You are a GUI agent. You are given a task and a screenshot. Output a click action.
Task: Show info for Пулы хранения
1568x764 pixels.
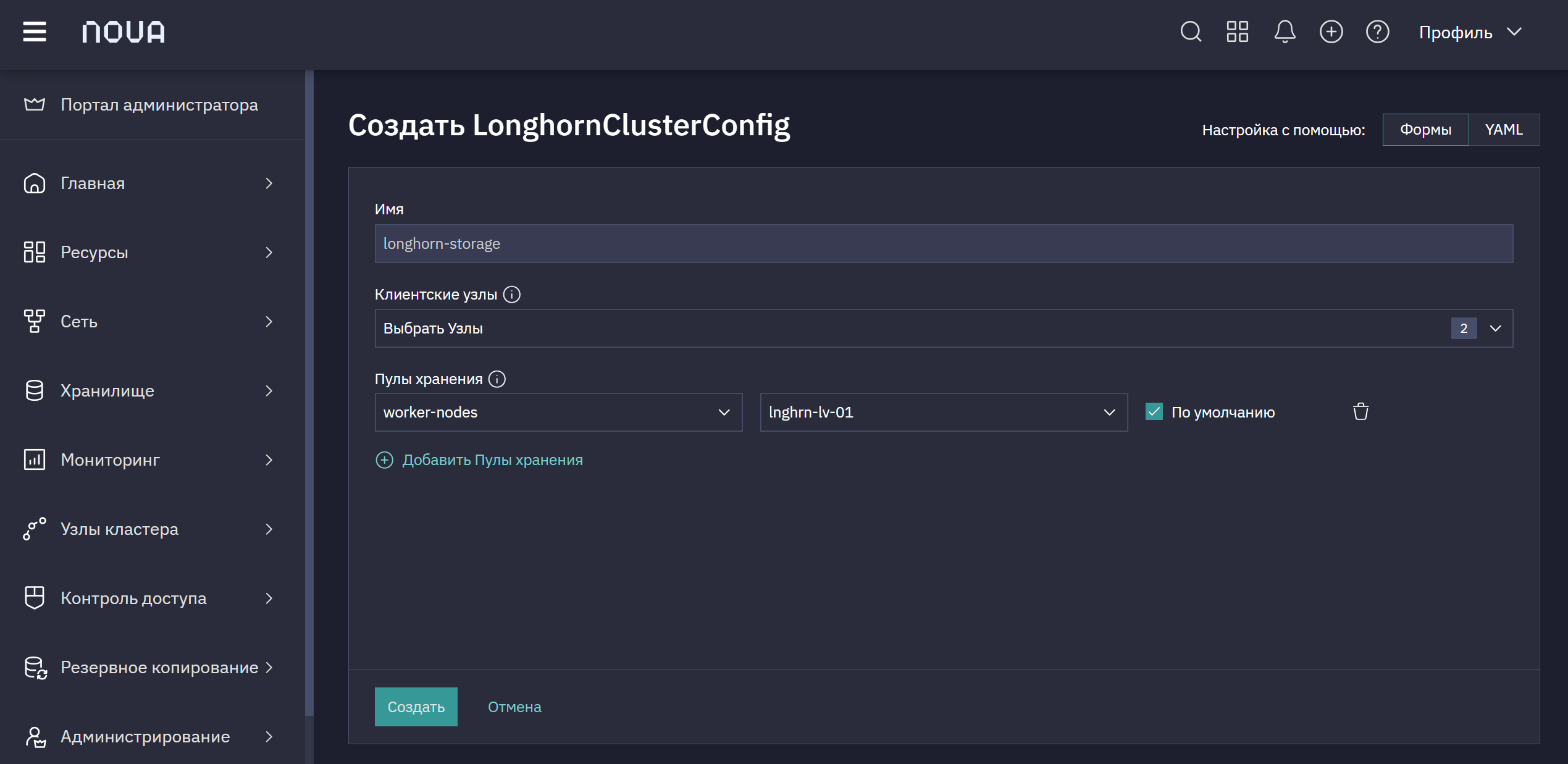tap(497, 379)
